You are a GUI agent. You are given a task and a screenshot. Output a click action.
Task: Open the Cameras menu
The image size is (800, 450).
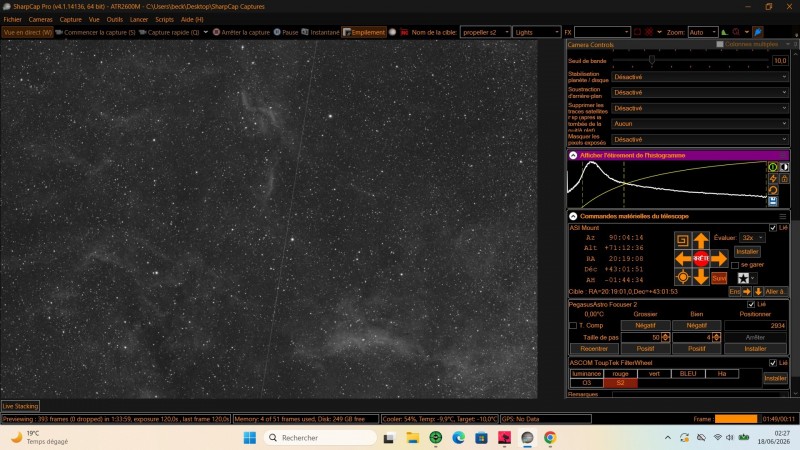pos(40,19)
